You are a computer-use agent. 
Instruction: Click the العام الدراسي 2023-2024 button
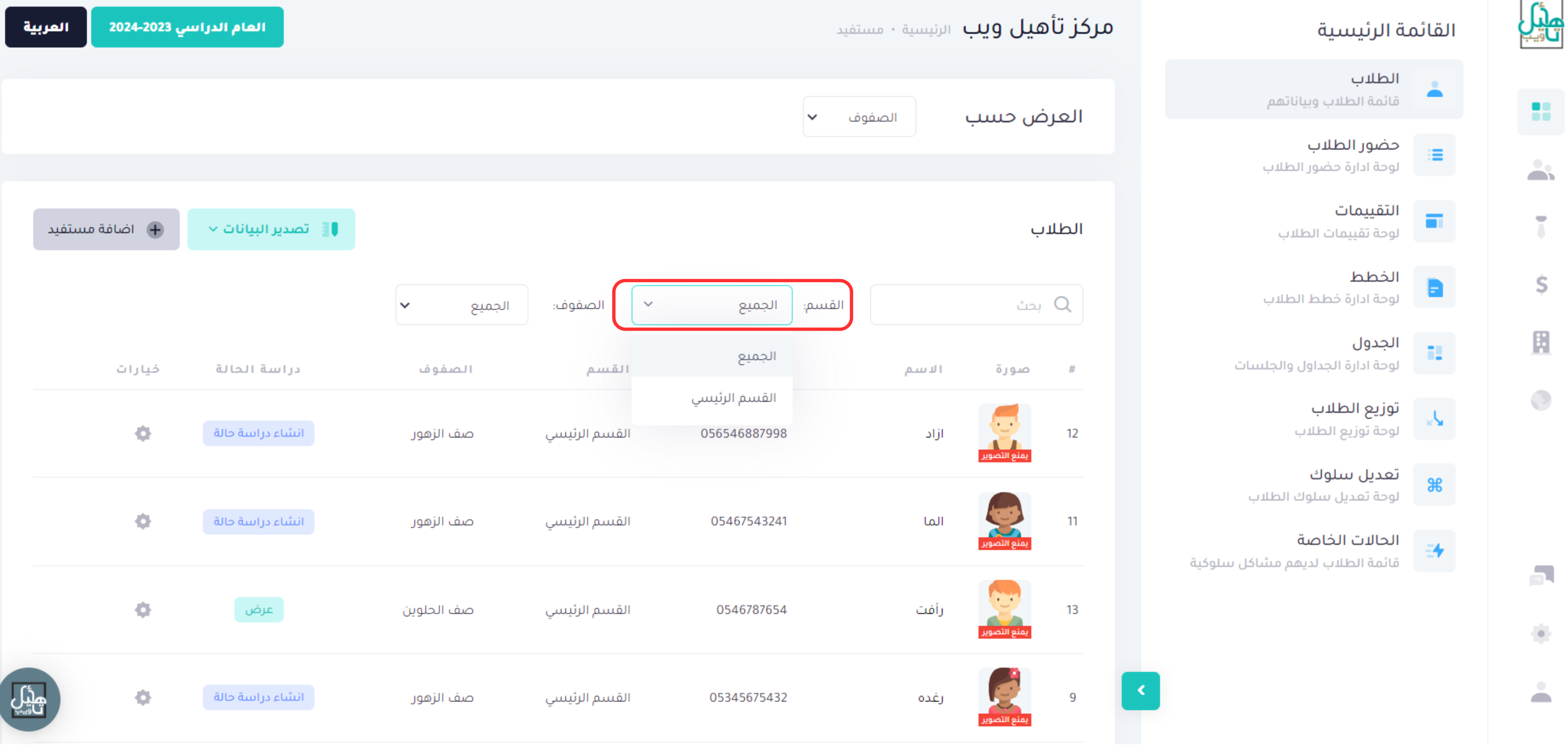[x=187, y=27]
